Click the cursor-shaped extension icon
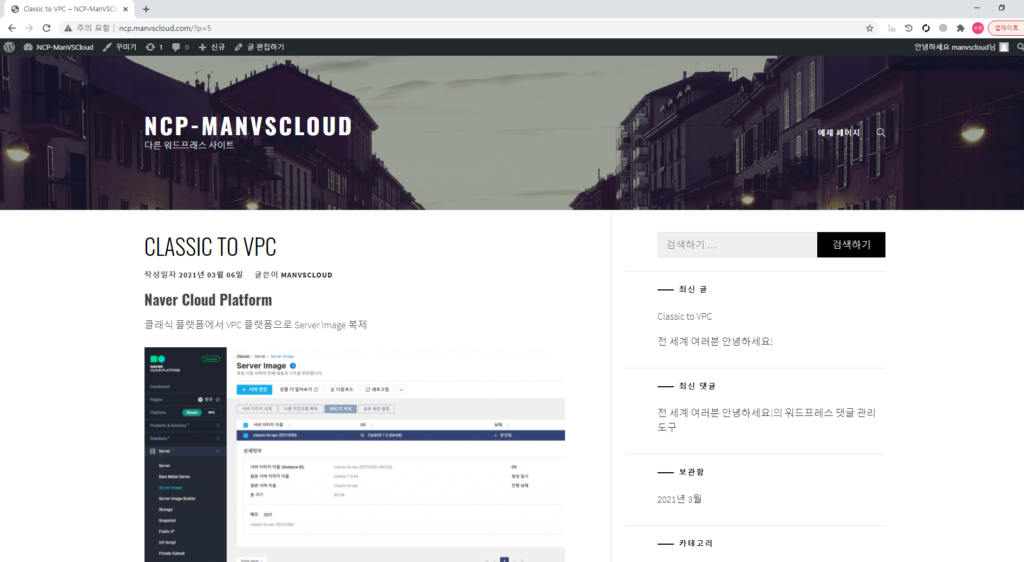 coord(891,28)
